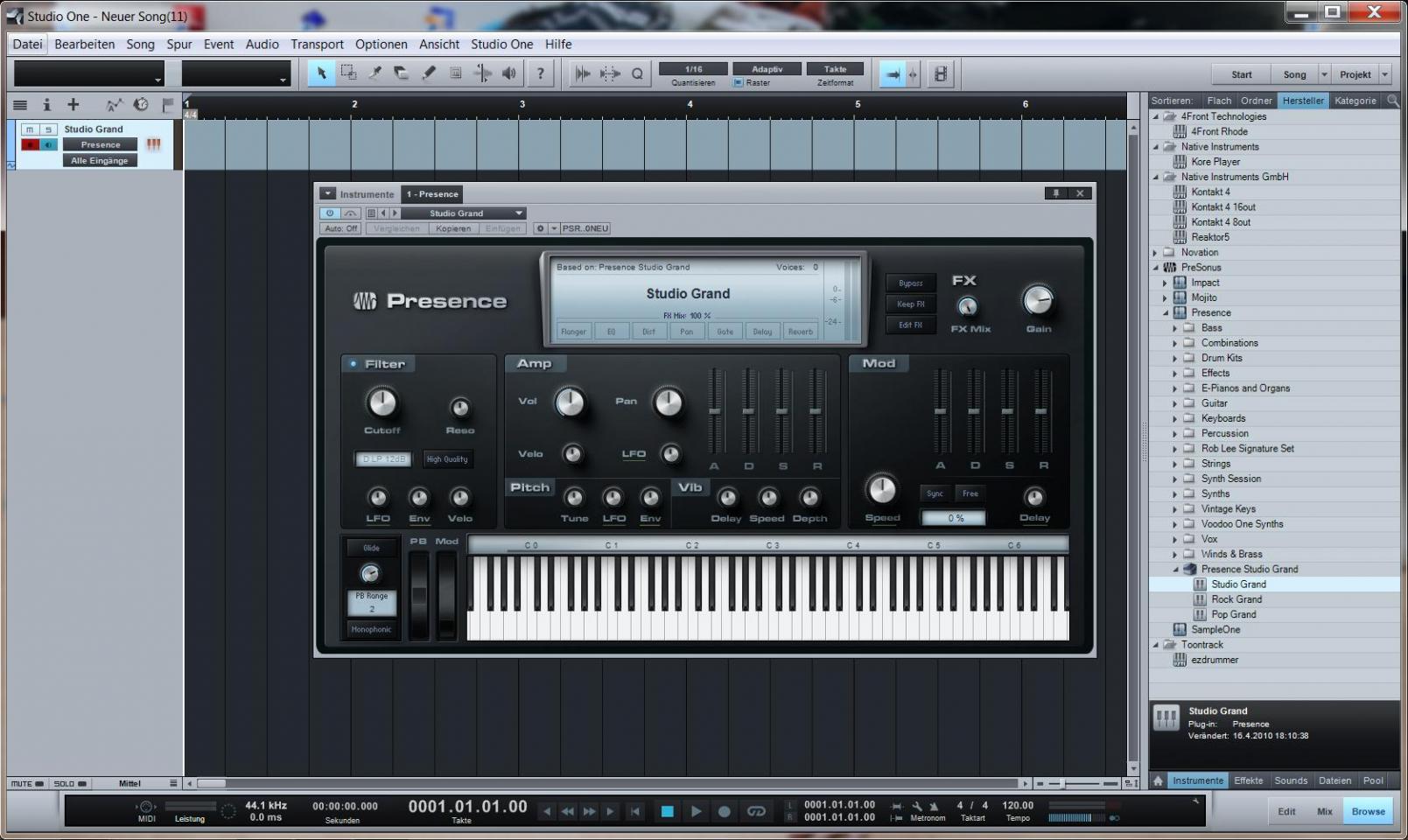Add a new track with plus icon
Viewport: 1408px width, 840px height.
click(x=74, y=105)
